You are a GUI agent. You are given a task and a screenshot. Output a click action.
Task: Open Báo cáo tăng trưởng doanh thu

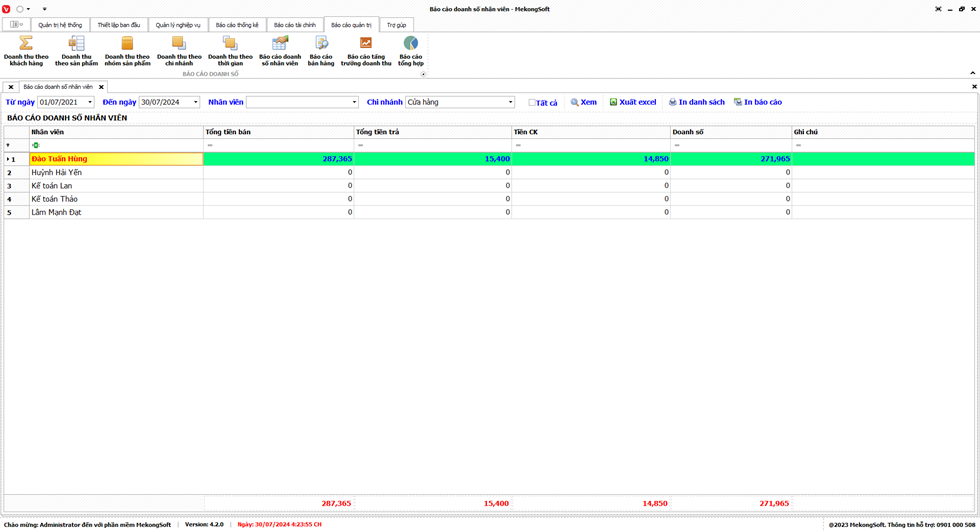(x=366, y=50)
